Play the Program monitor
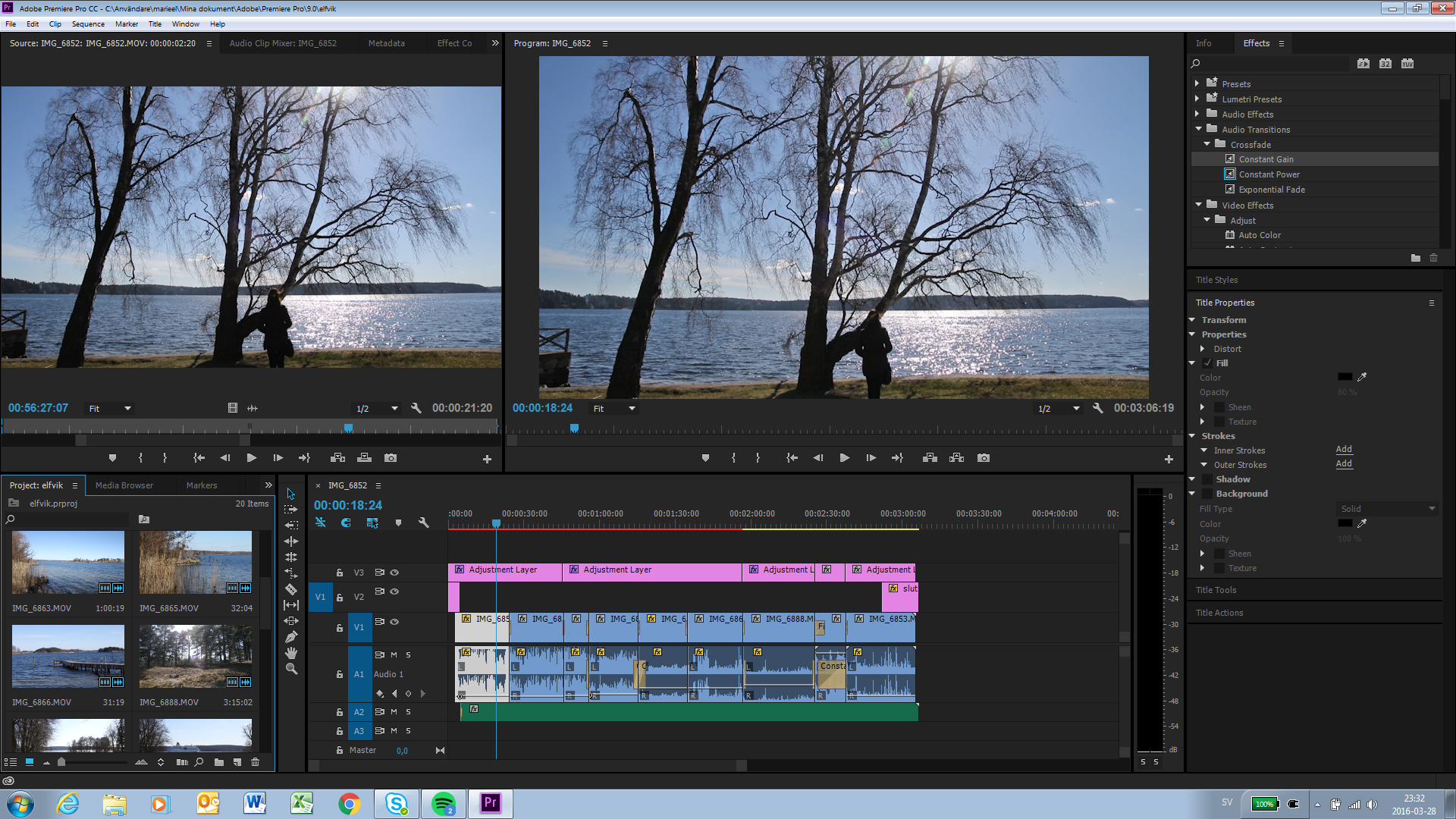Image resolution: width=1456 pixels, height=819 pixels. pyautogui.click(x=844, y=458)
